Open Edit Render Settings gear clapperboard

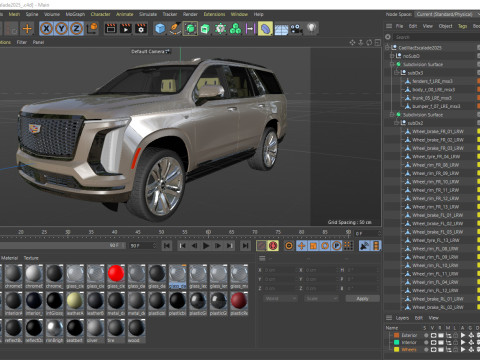coord(141,29)
